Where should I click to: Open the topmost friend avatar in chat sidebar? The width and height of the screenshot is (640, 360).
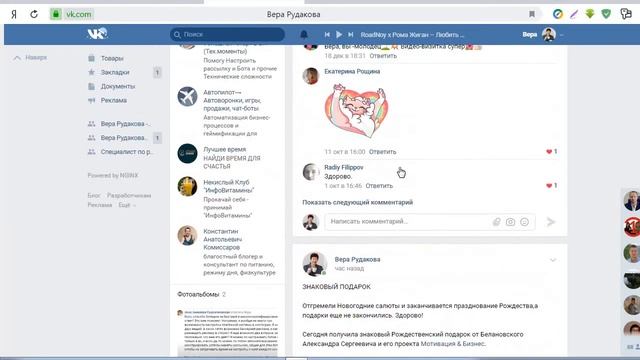(x=631, y=200)
